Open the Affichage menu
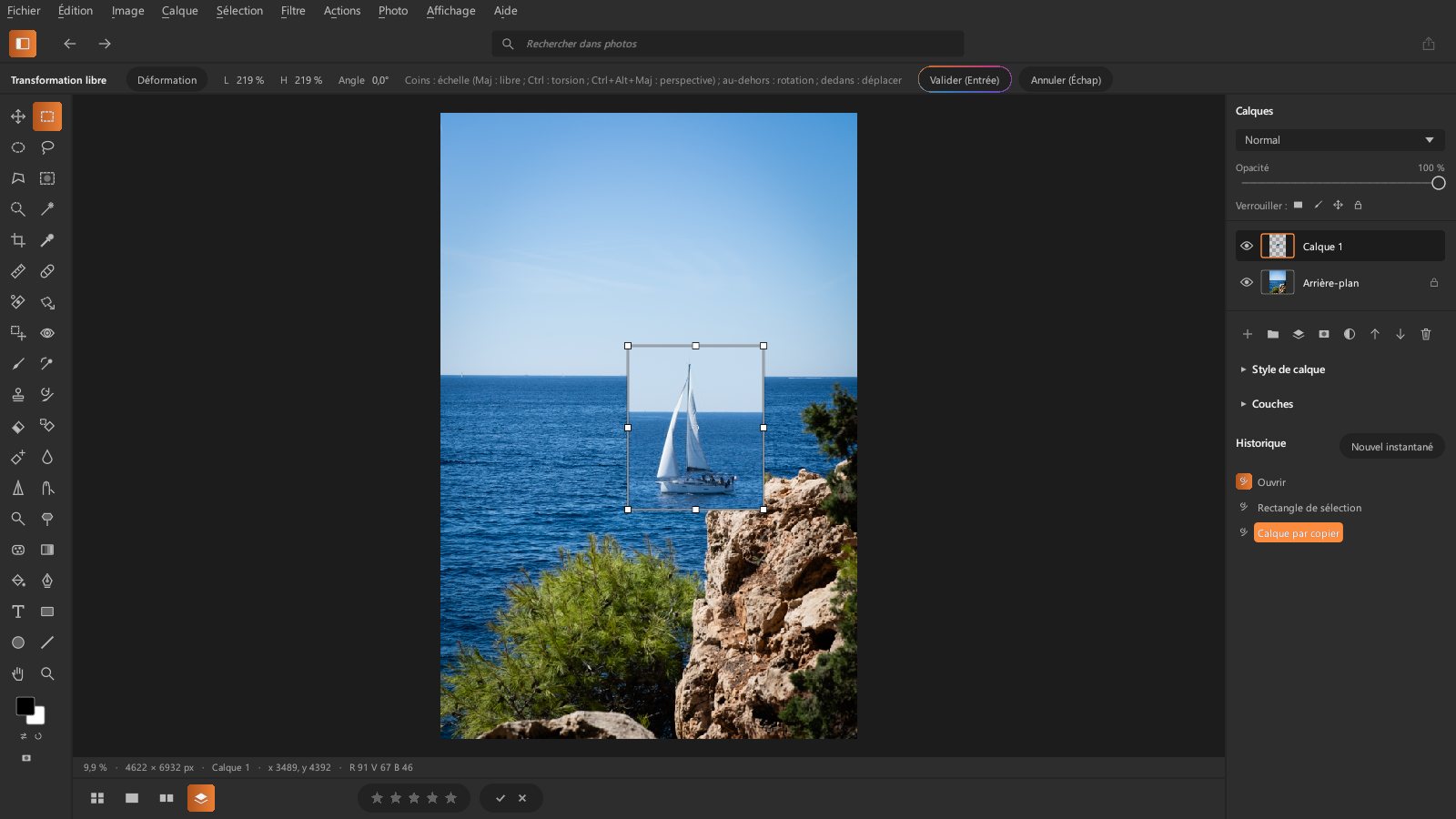This screenshot has height=819, width=1456. tap(451, 11)
